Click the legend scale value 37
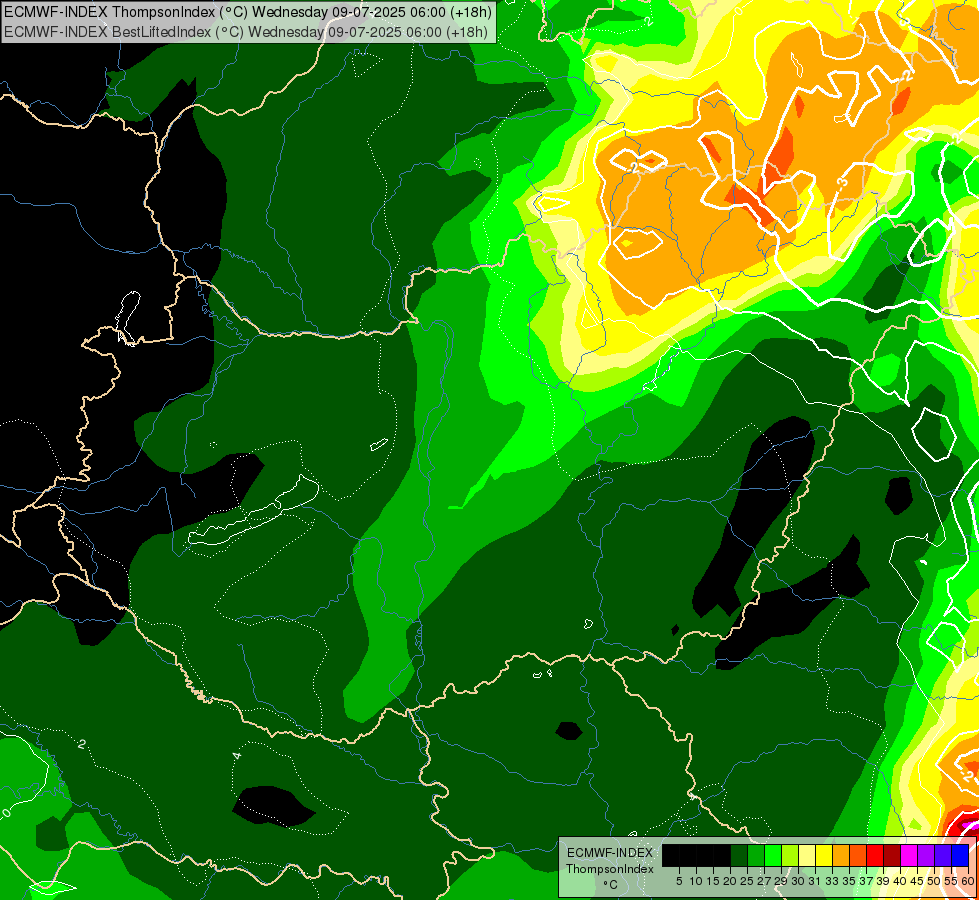The image size is (979, 900). click(866, 881)
